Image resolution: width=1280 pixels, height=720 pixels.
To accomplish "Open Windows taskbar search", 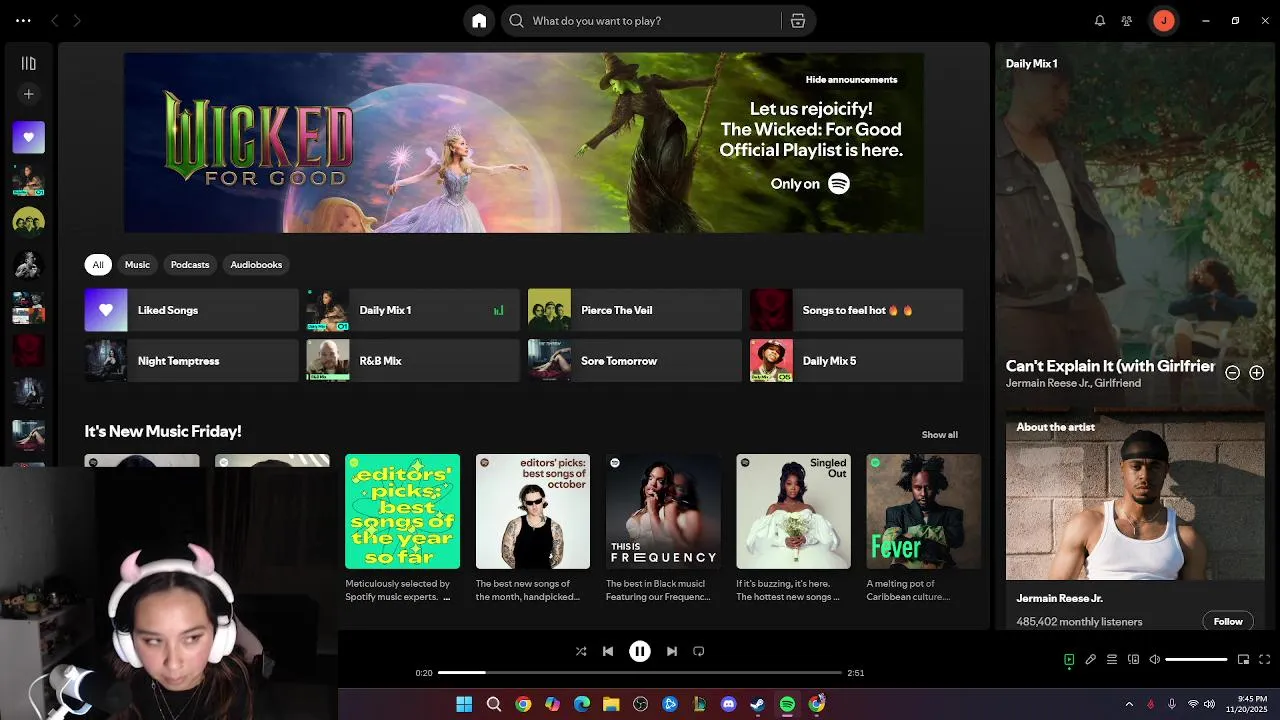I will coord(493,704).
